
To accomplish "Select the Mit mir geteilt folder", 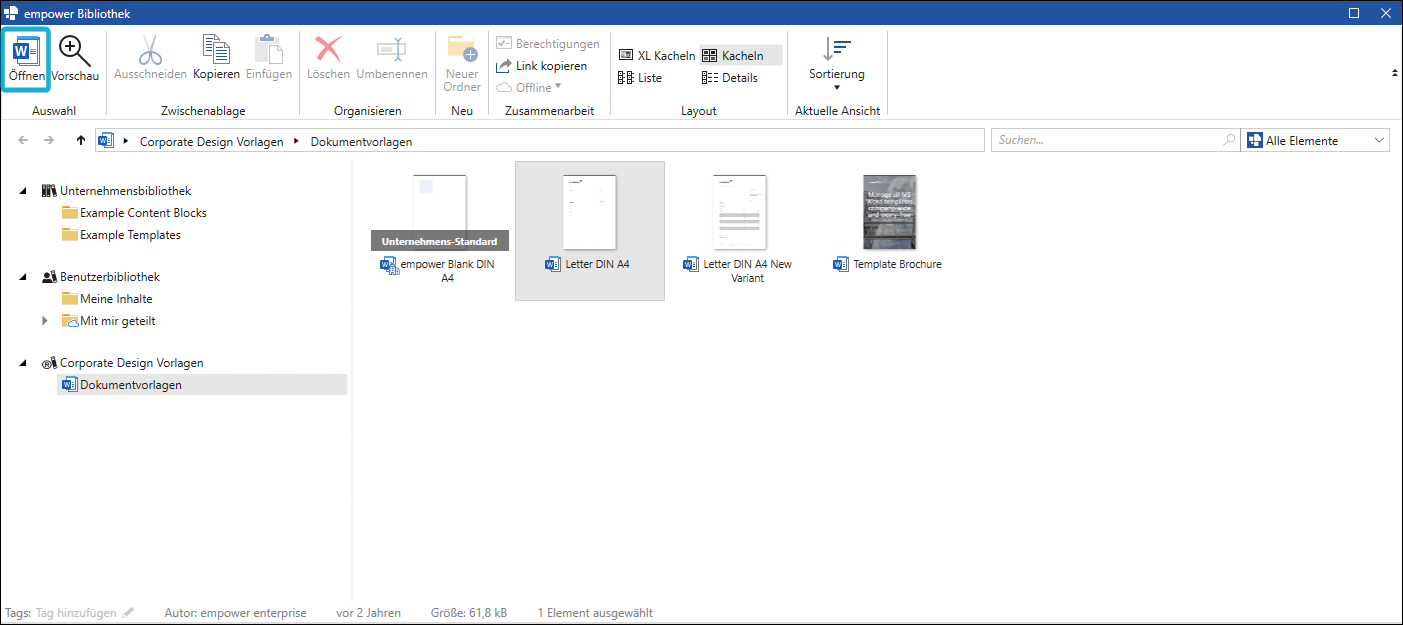I will click(x=117, y=321).
